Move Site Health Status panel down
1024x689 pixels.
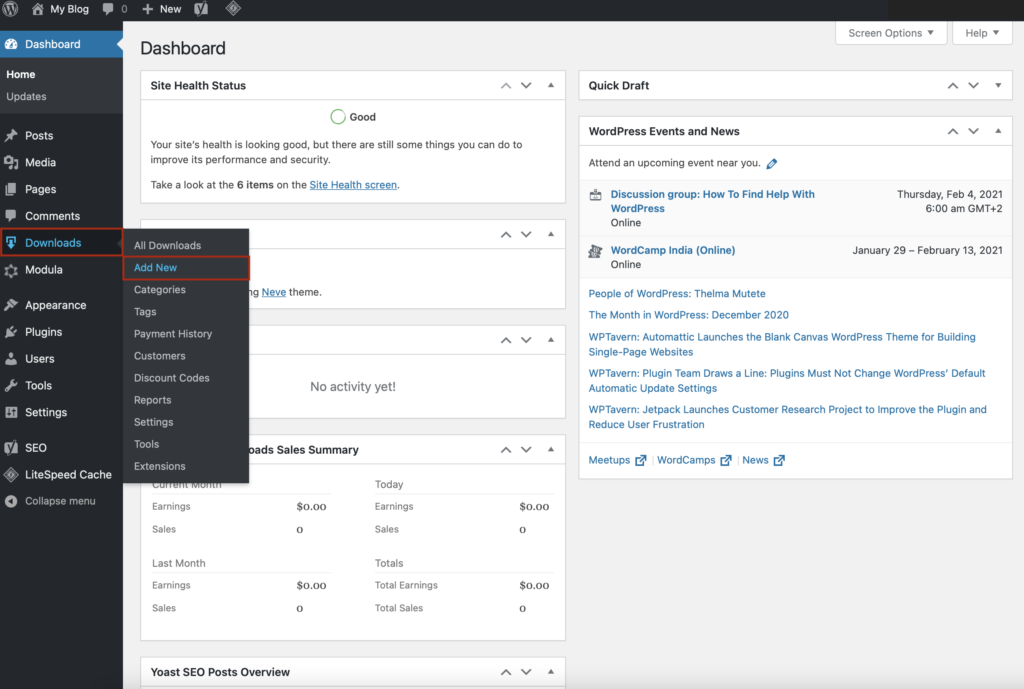point(526,86)
